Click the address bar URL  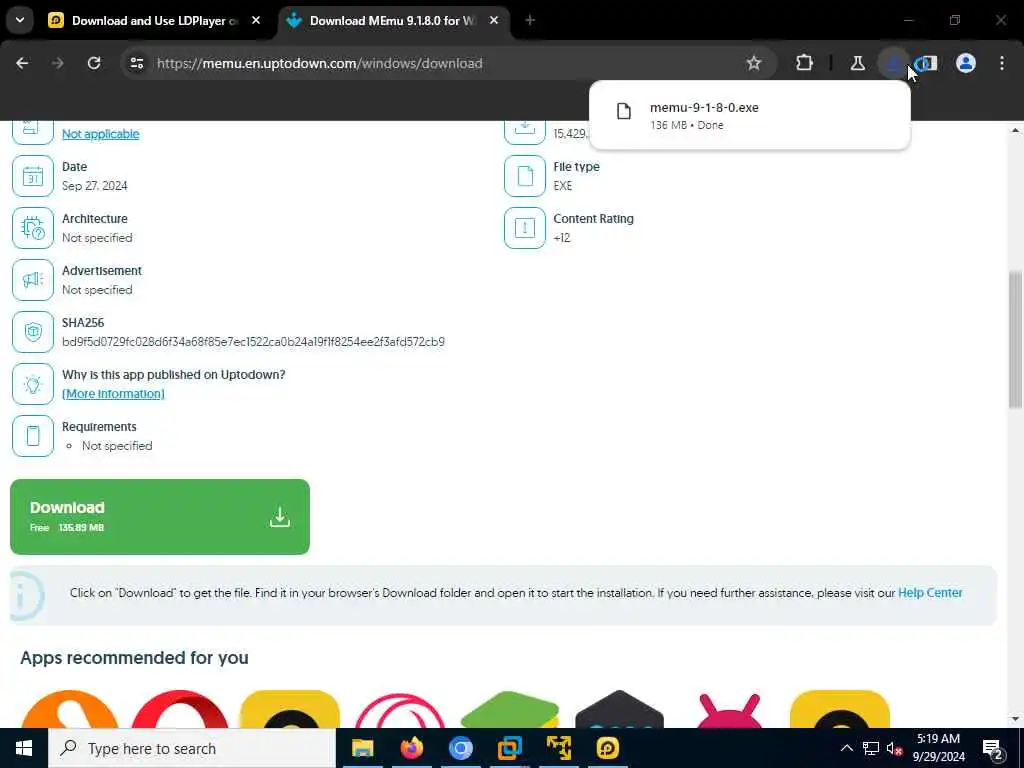(319, 63)
